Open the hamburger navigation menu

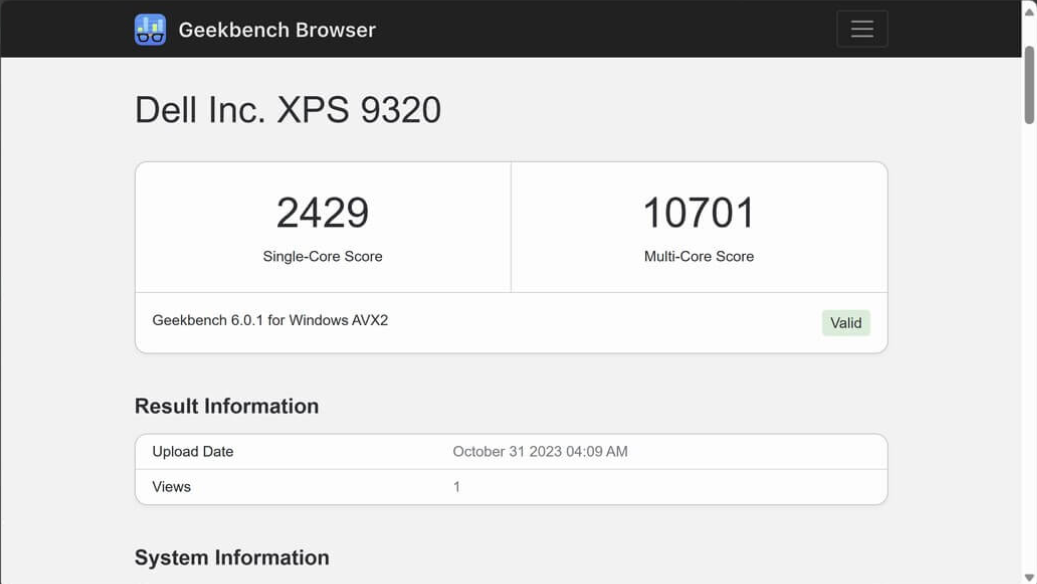pos(861,29)
